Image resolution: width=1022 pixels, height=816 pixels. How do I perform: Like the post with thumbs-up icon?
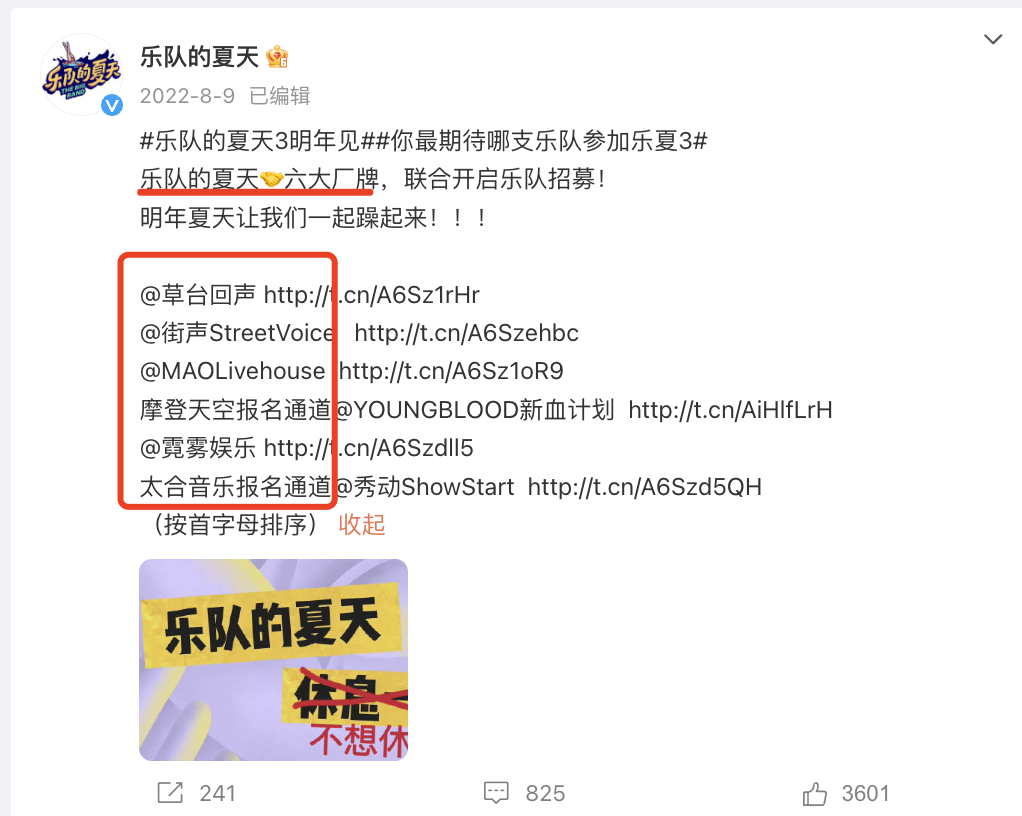pyautogui.click(x=814, y=793)
